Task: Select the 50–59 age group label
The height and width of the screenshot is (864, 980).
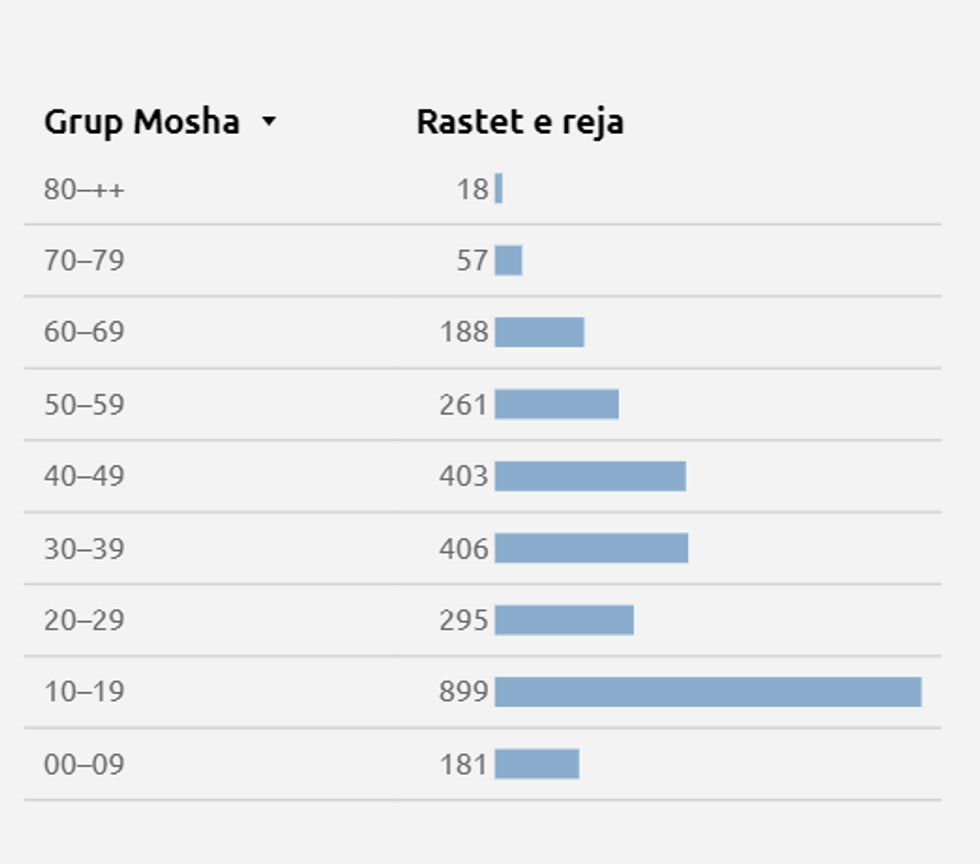Action: point(84,404)
